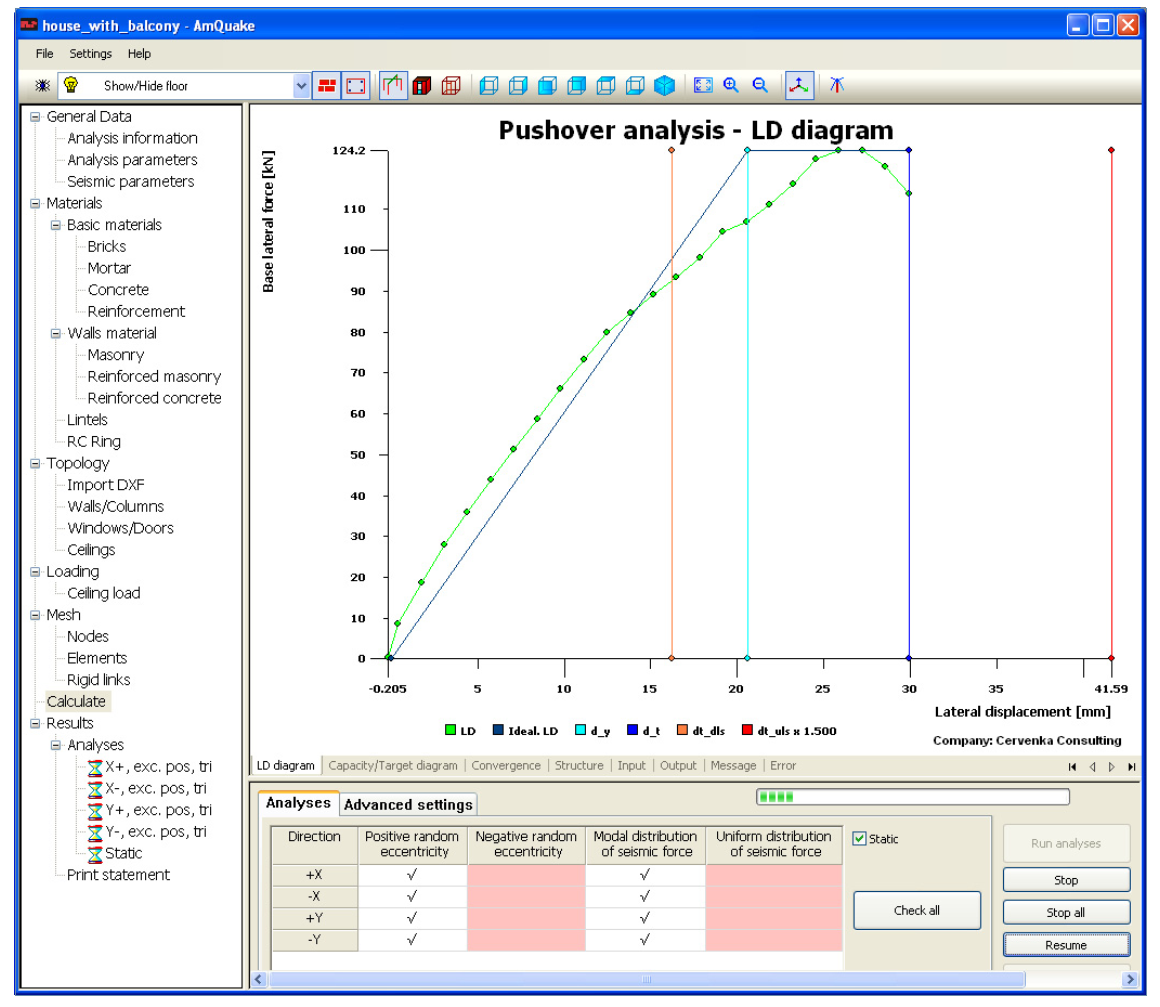Click the red brick wall display icon
This screenshot has height=1007, width=1160.
[x=327, y=86]
